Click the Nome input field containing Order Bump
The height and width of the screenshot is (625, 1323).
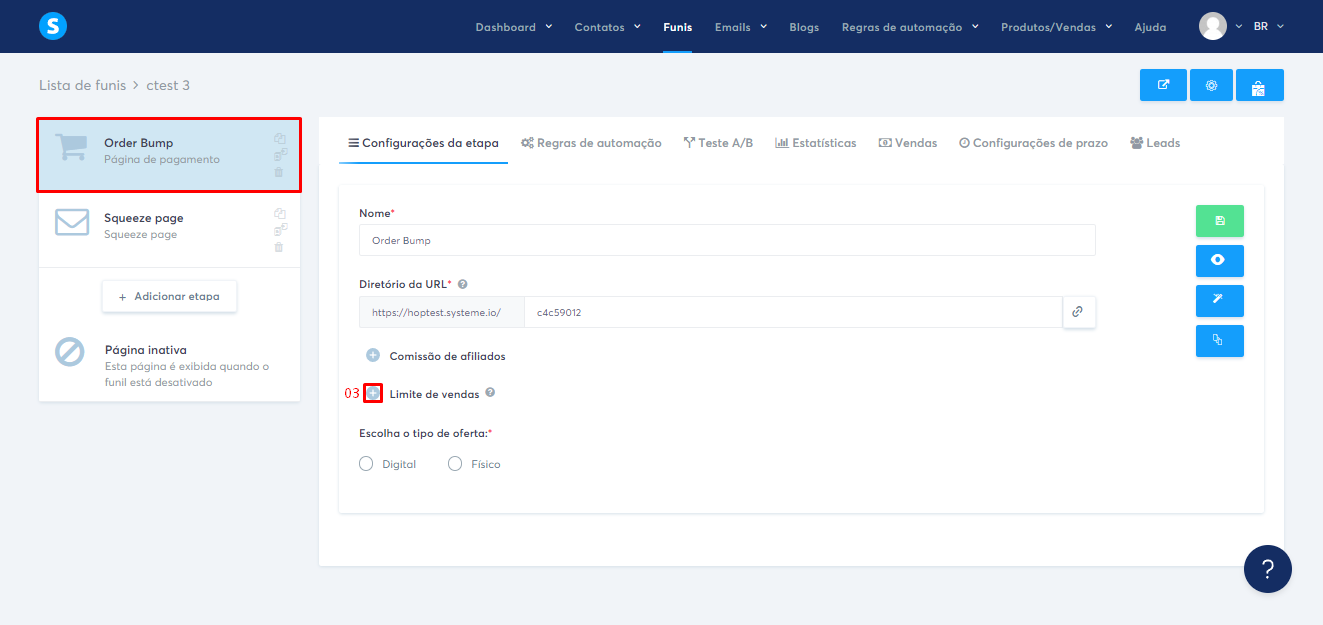(727, 240)
